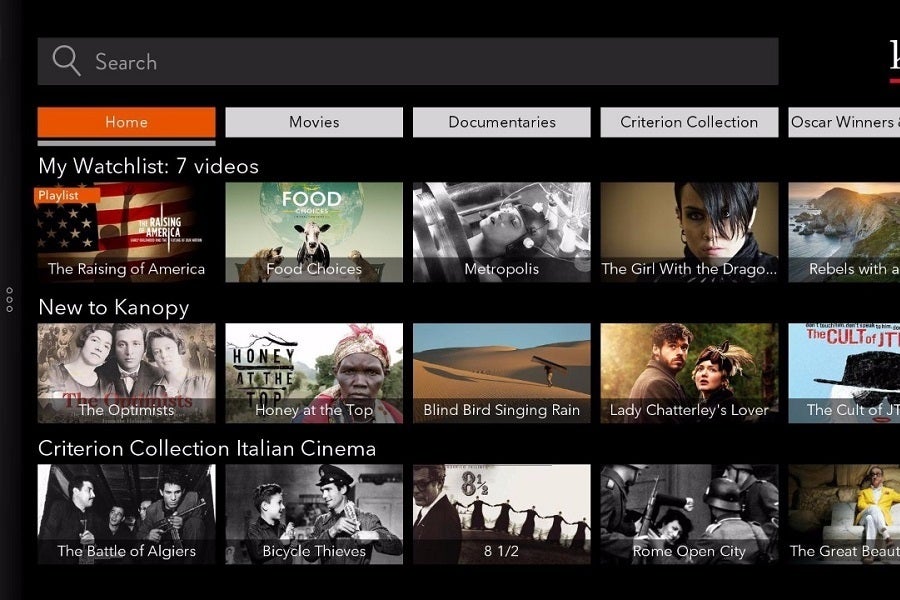Open the Documentaries tab

(502, 122)
